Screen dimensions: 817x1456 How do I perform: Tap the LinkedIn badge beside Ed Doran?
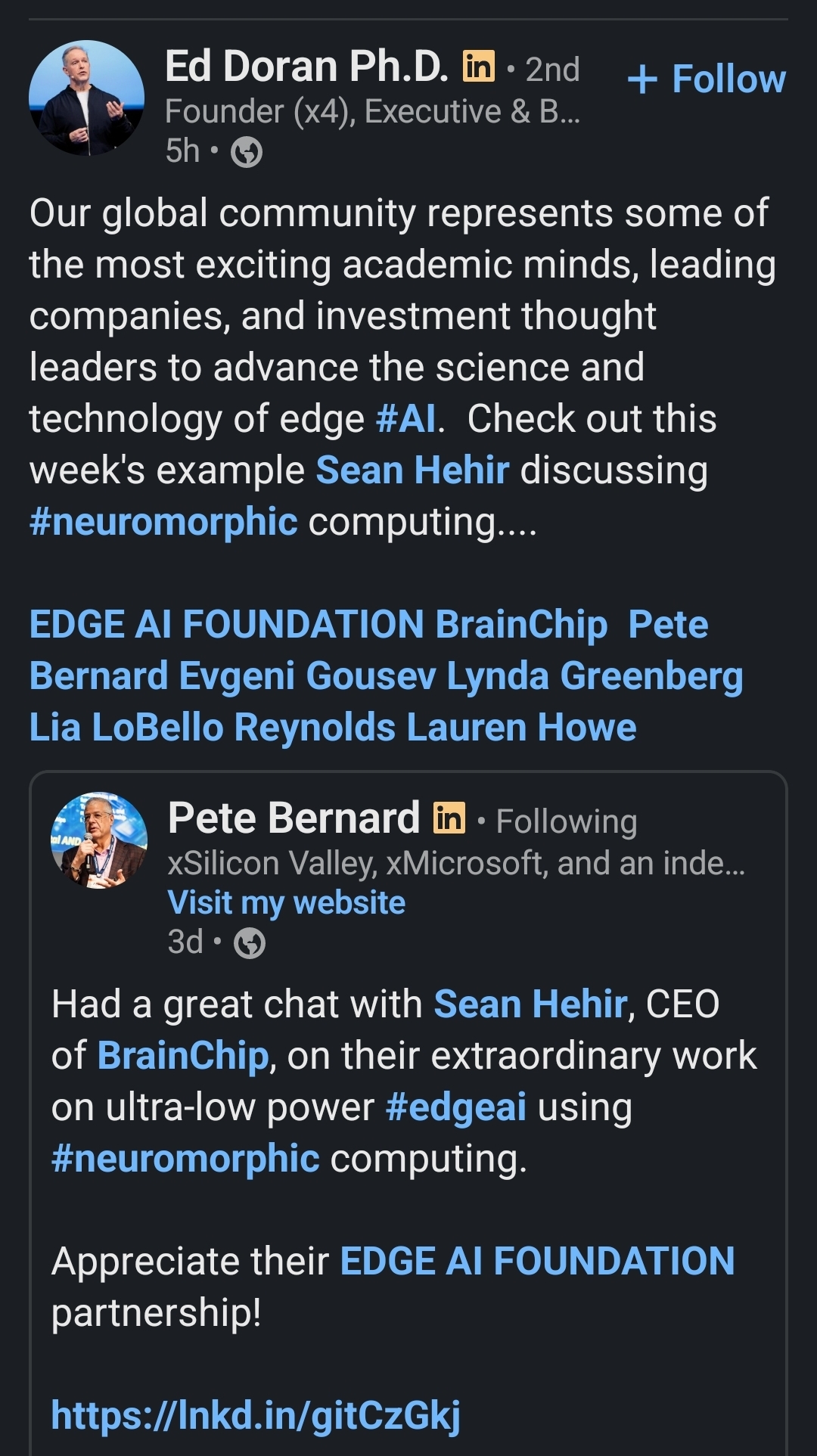pos(478,67)
